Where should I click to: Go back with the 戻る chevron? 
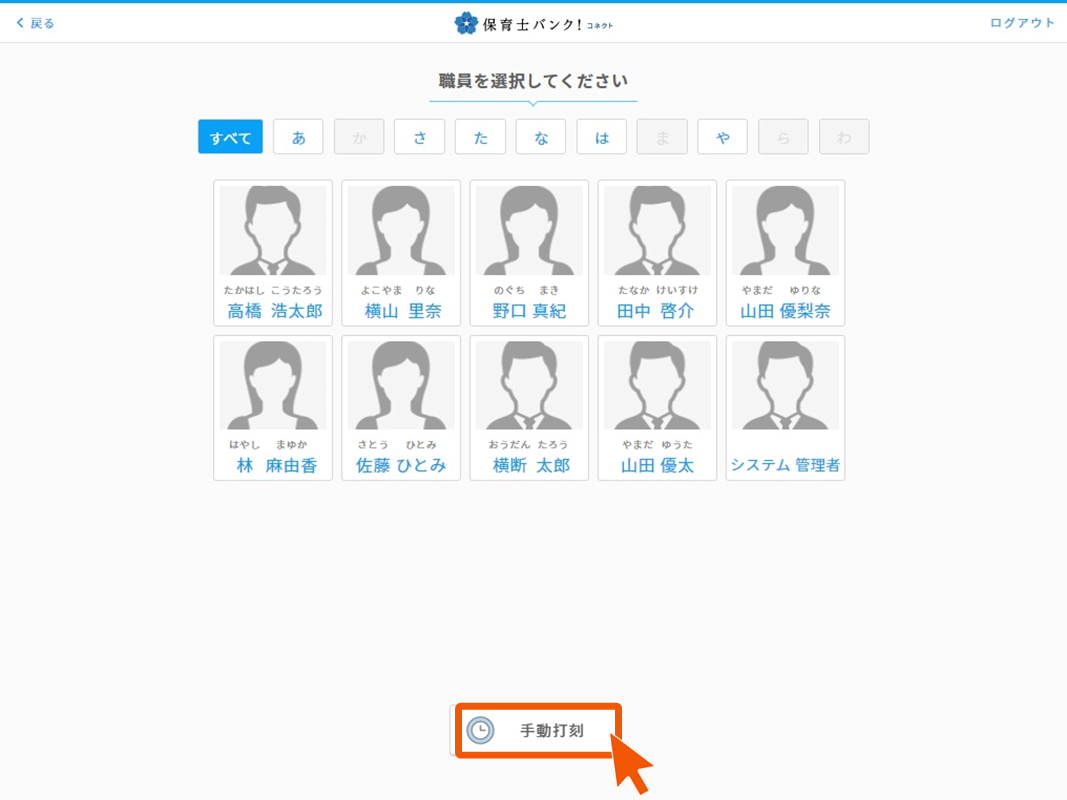pos(21,23)
